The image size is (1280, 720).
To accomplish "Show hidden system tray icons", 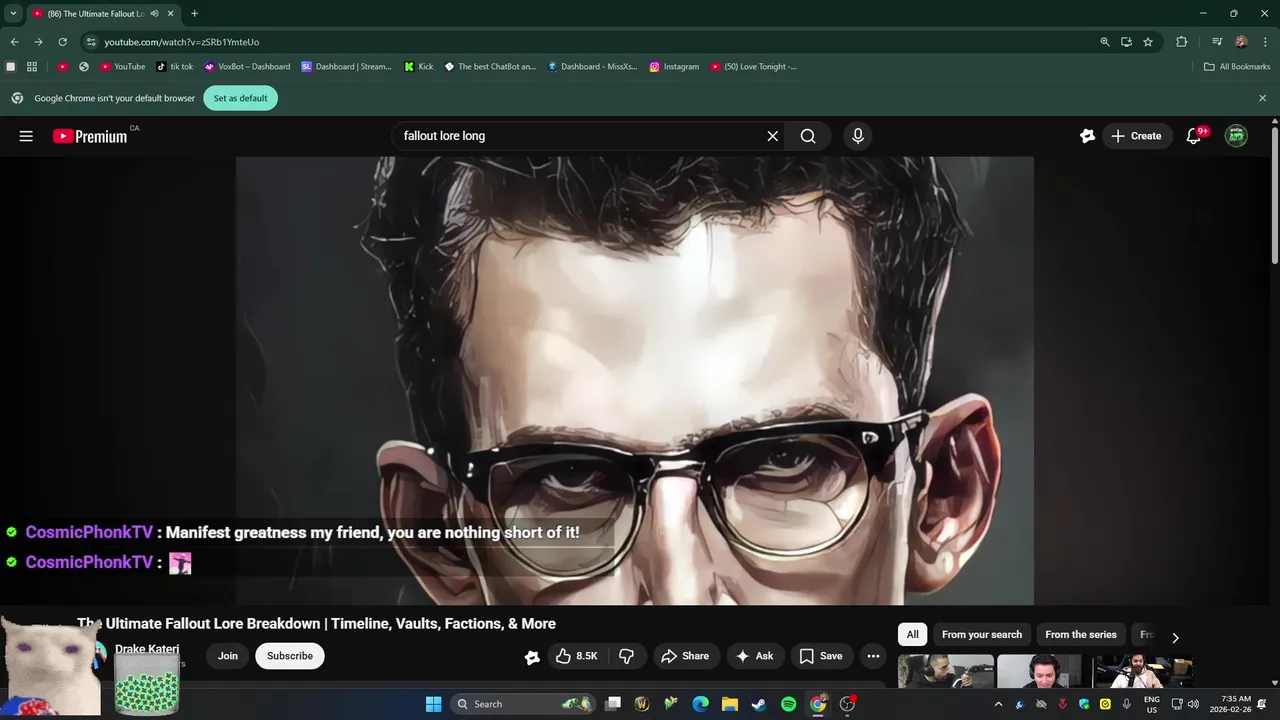I will [998, 704].
